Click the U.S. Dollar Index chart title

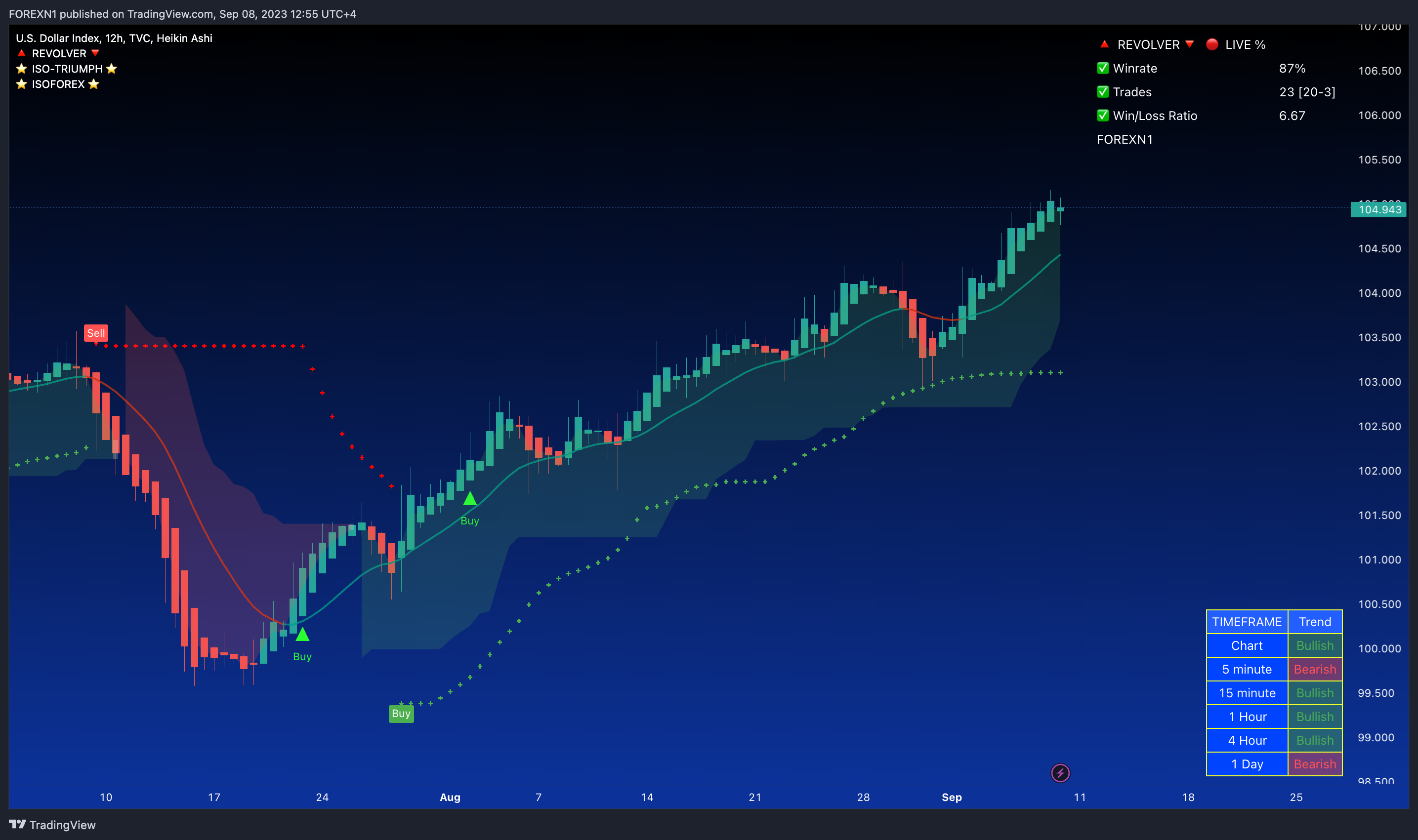pyautogui.click(x=114, y=38)
